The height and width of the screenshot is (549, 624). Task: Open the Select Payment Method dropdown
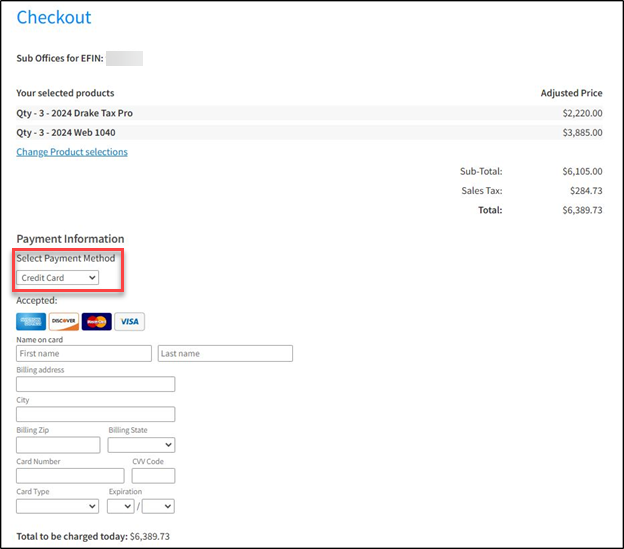[x=57, y=278]
